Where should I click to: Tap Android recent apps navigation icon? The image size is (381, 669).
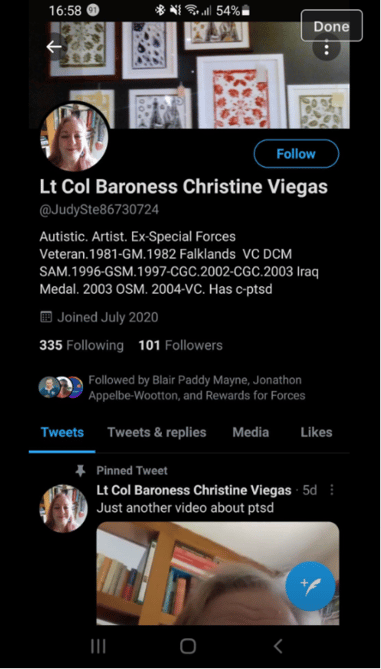coord(98,646)
